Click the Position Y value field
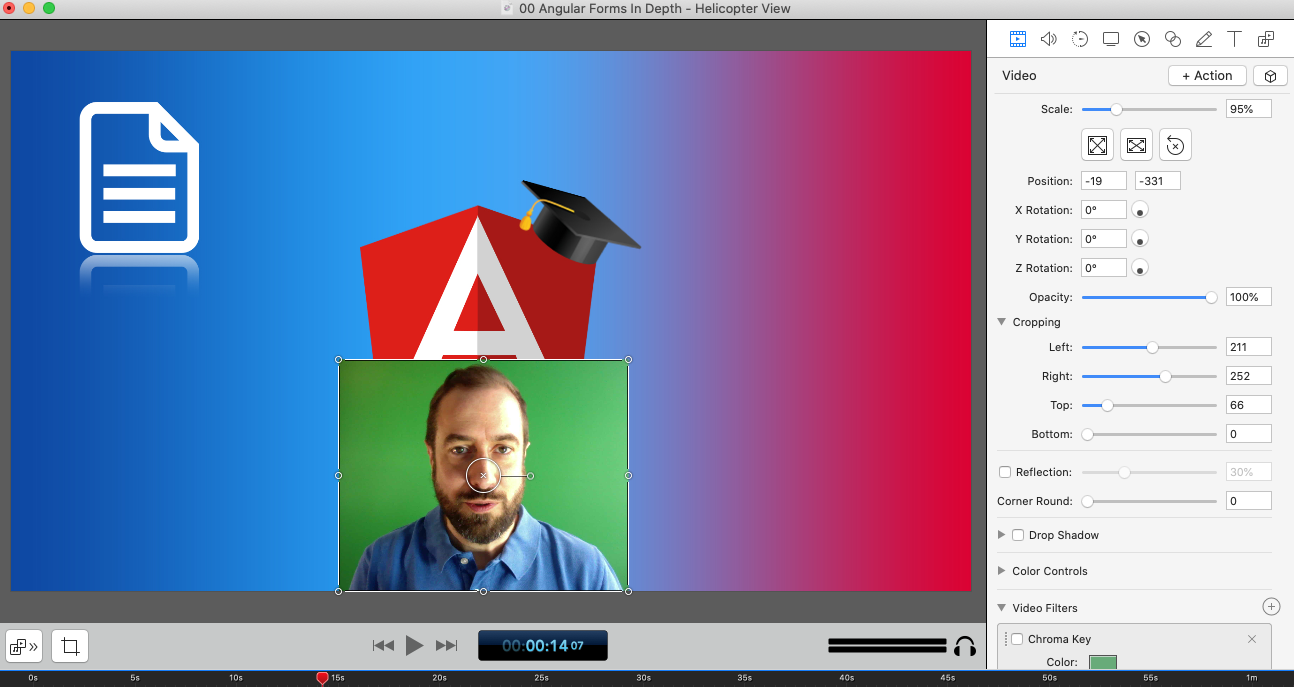This screenshot has height=687, width=1294. point(1158,181)
